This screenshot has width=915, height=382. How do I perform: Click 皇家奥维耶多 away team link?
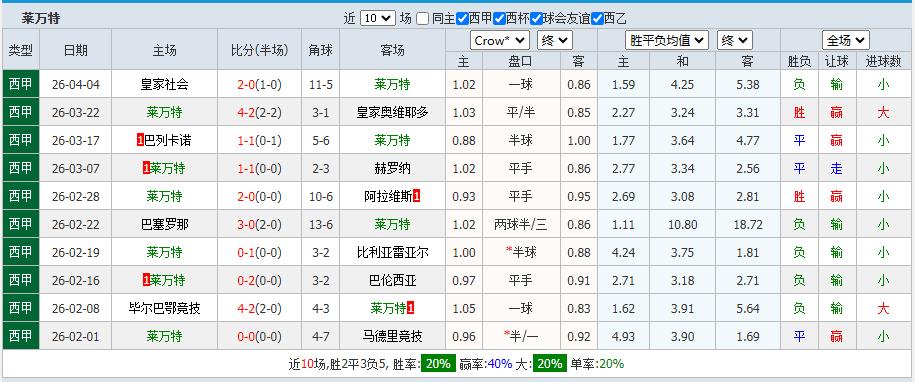pos(392,113)
